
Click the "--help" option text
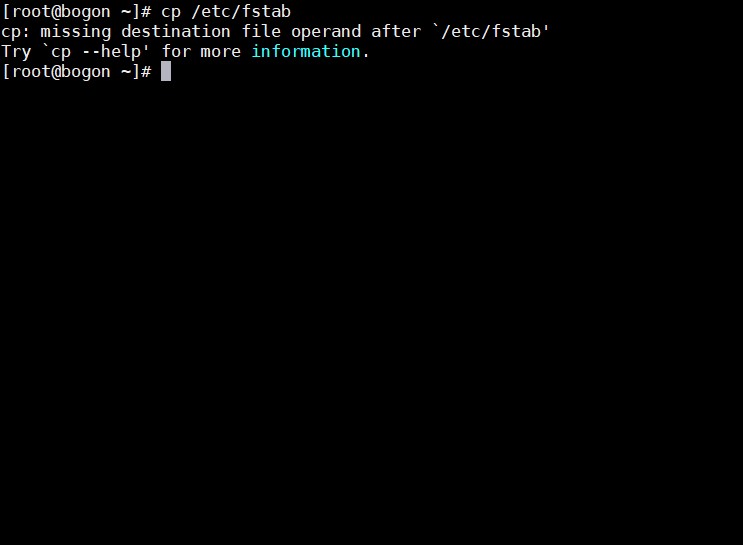[111, 52]
